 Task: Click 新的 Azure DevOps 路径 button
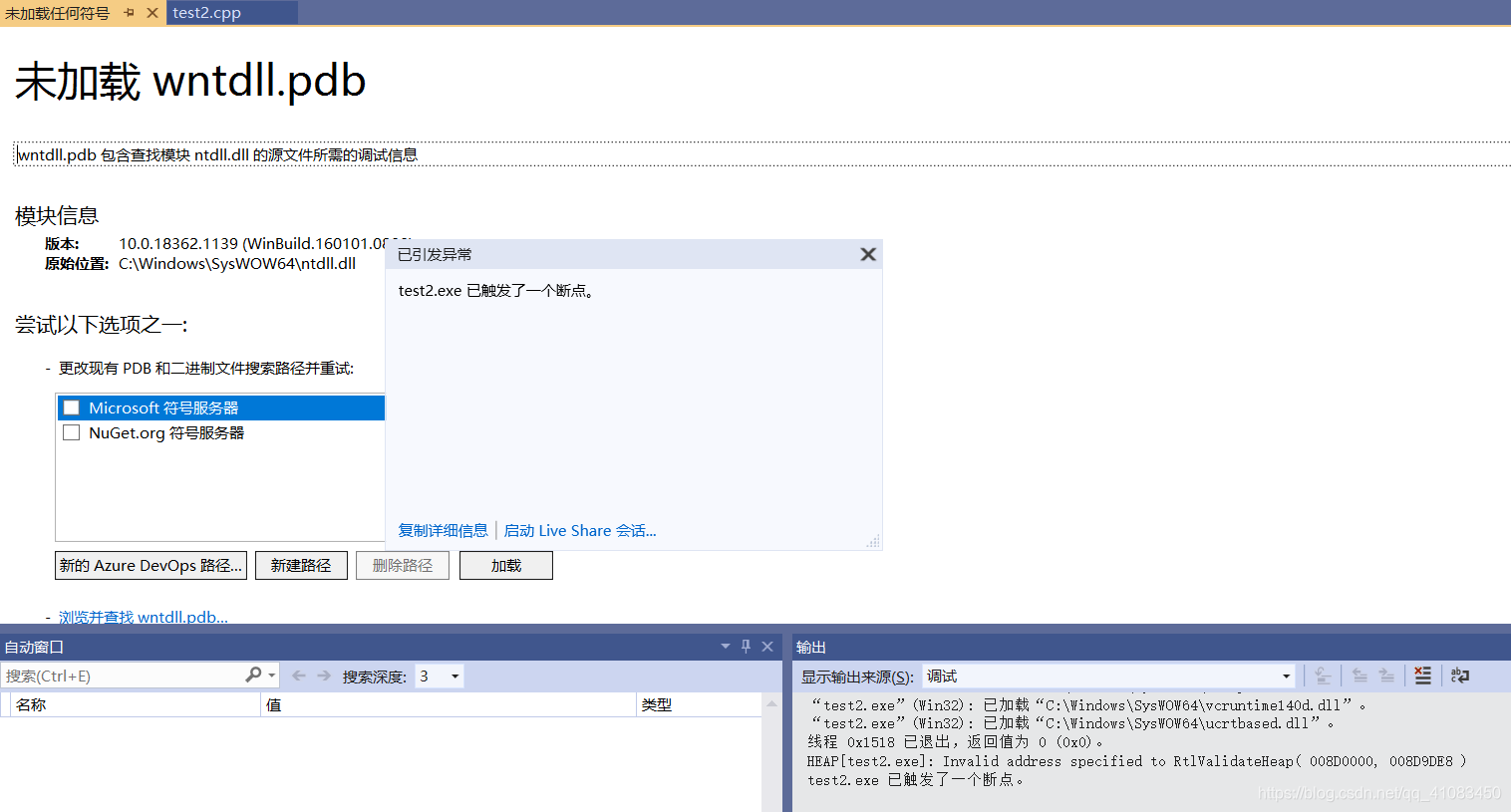point(151,565)
